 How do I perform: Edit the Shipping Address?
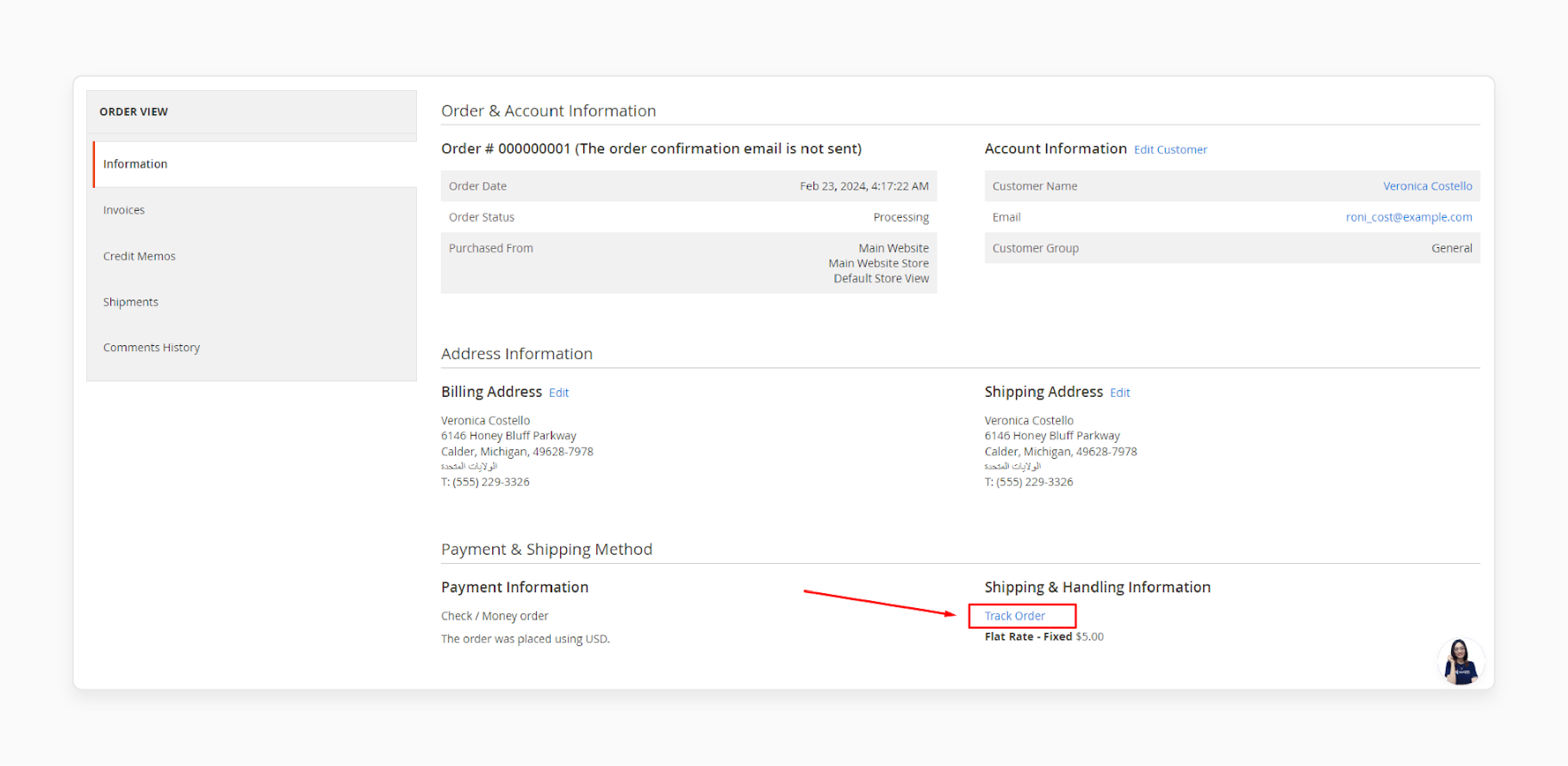[x=1120, y=392]
